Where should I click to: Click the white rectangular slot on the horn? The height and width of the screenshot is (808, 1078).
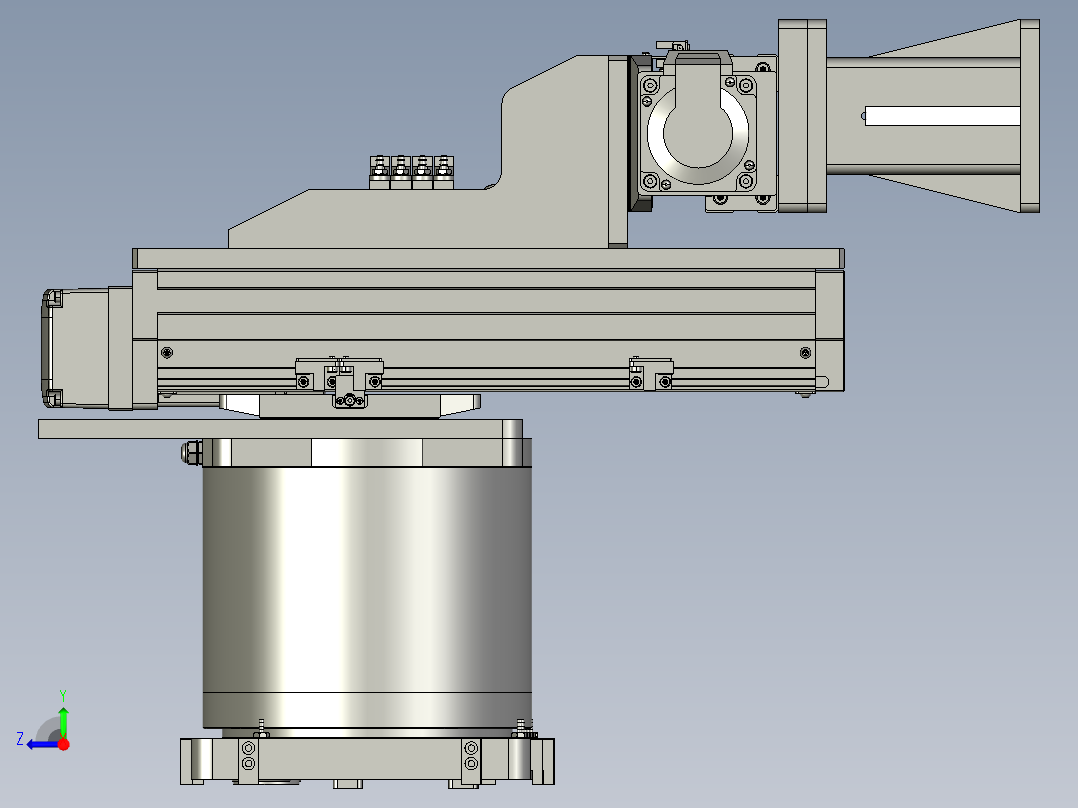click(942, 116)
